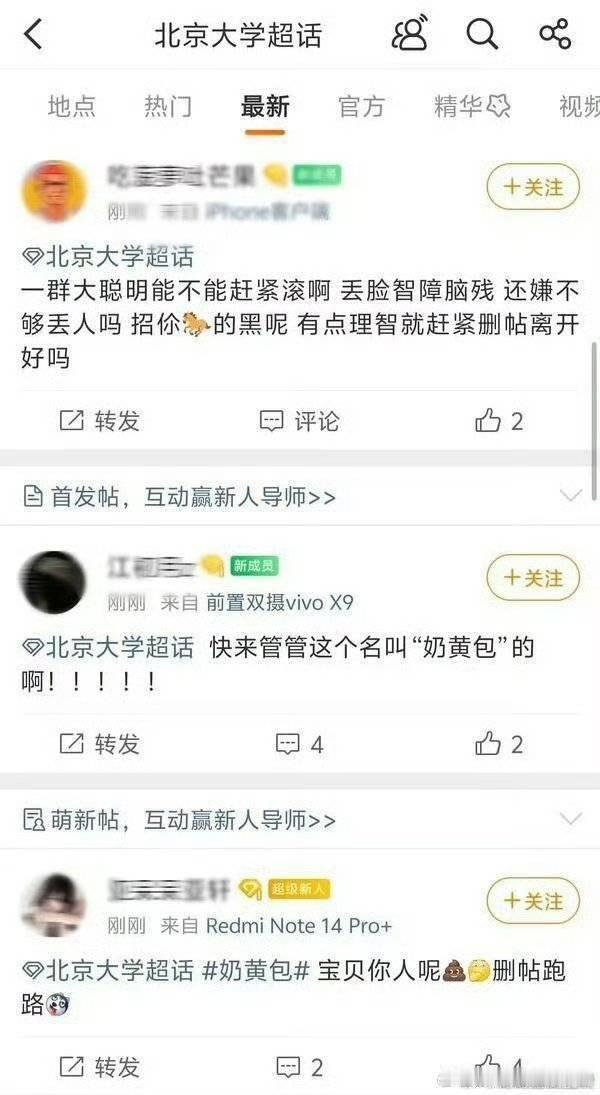Open the #奶黄包# hashtag link
Image resolution: width=600 pixels, height=1095 pixels.
click(x=256, y=971)
